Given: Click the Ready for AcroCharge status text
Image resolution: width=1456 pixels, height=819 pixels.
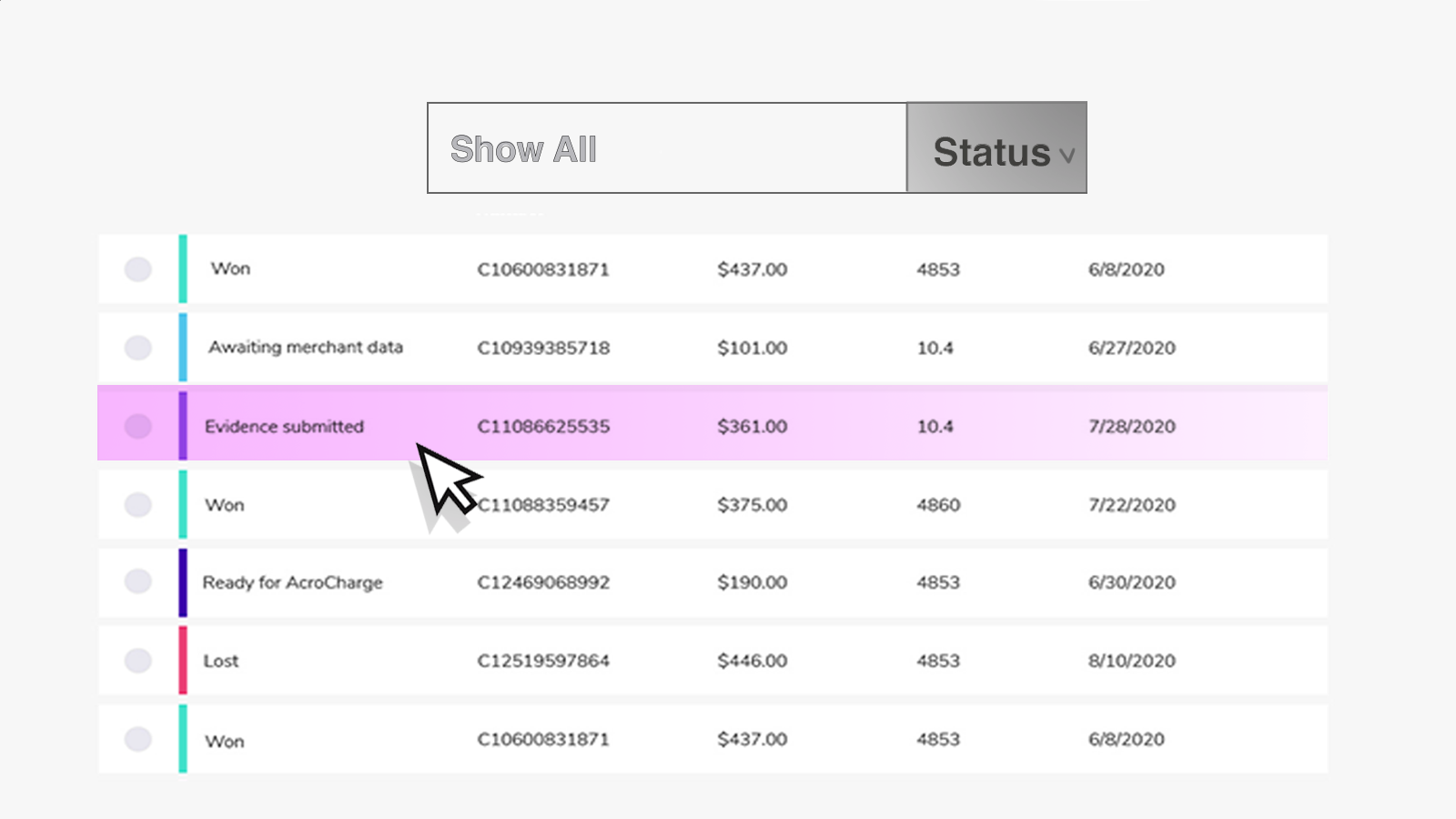Looking at the screenshot, I should (x=292, y=582).
